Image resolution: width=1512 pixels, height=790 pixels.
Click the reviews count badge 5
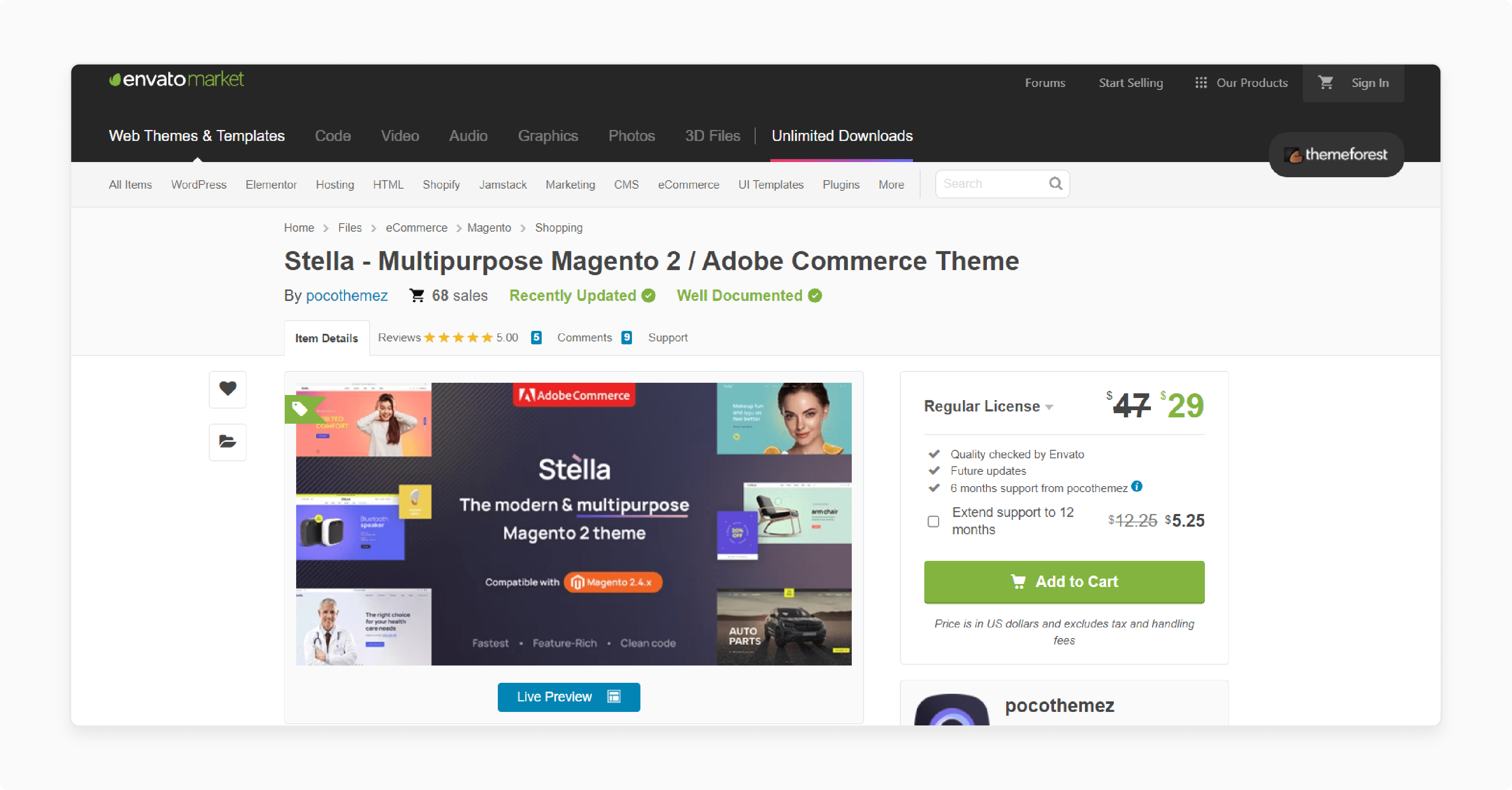pyautogui.click(x=536, y=338)
